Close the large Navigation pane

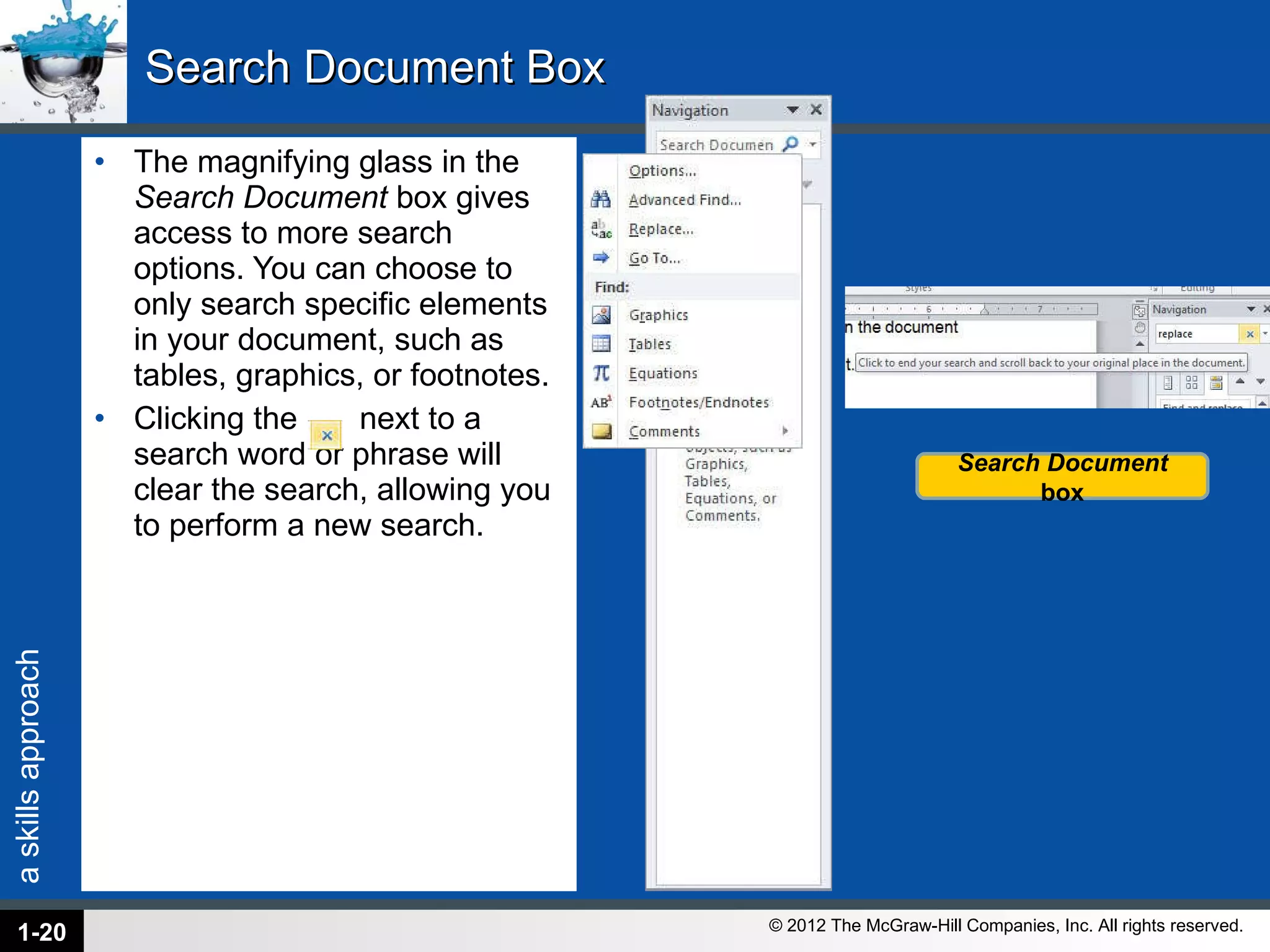click(816, 110)
